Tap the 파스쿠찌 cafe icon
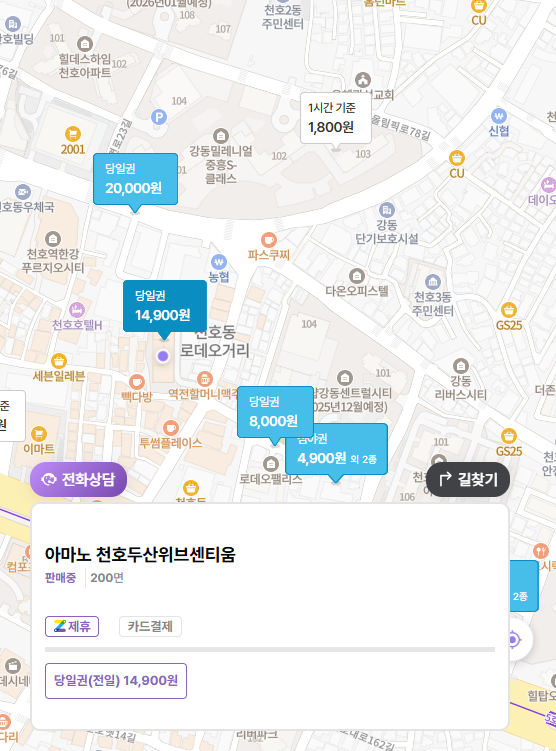 (269, 239)
